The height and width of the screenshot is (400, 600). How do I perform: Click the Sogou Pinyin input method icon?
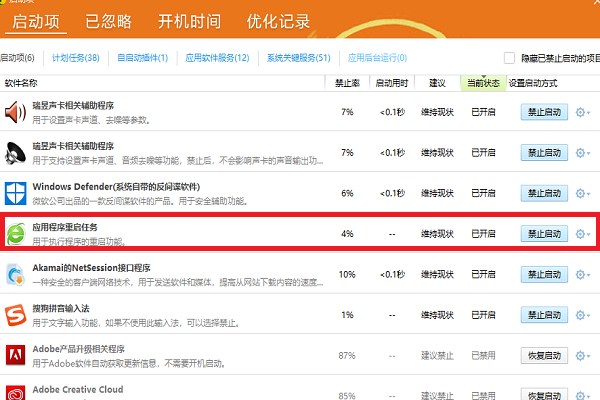tap(18, 314)
